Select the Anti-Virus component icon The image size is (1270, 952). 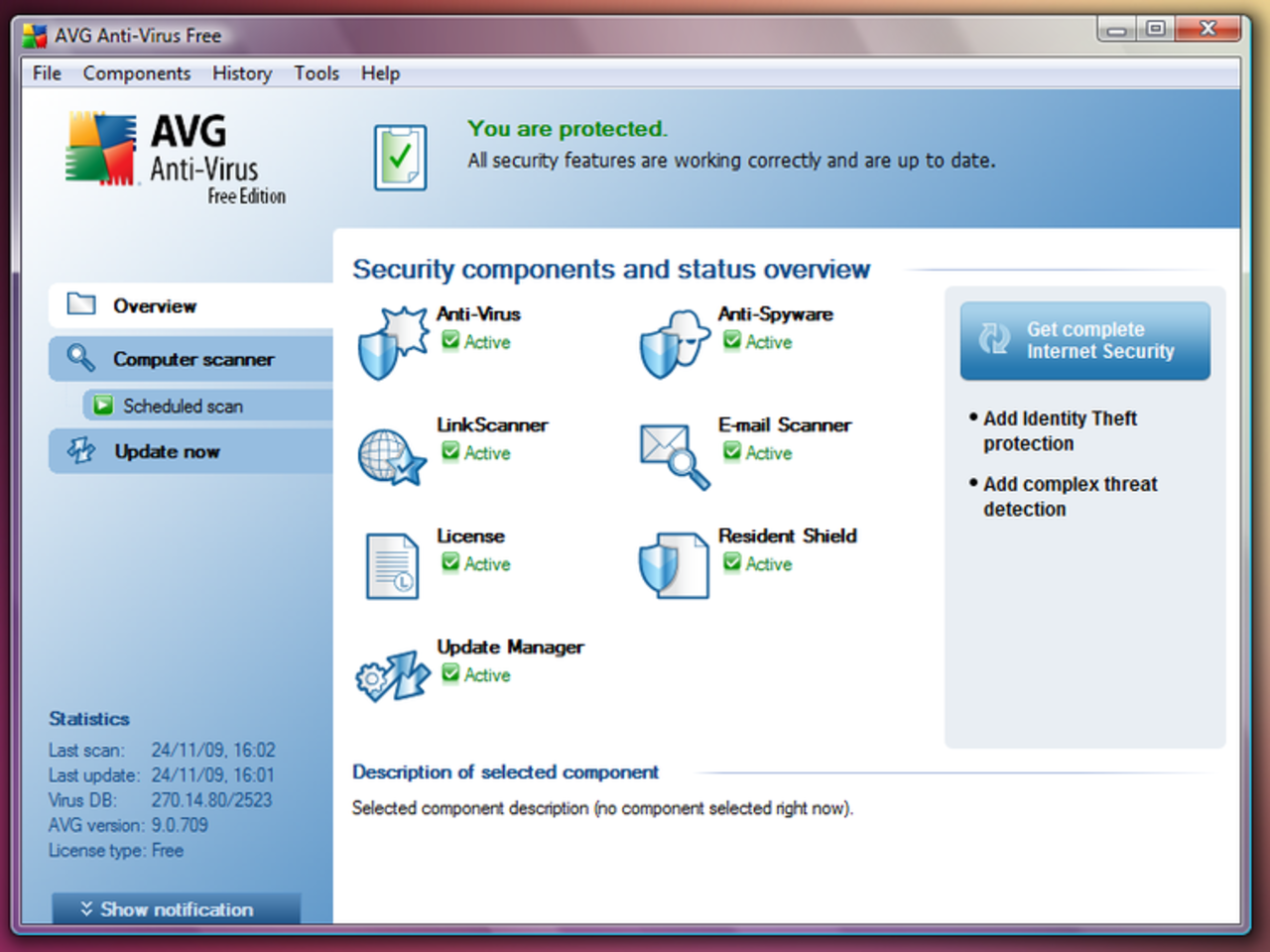[x=393, y=341]
